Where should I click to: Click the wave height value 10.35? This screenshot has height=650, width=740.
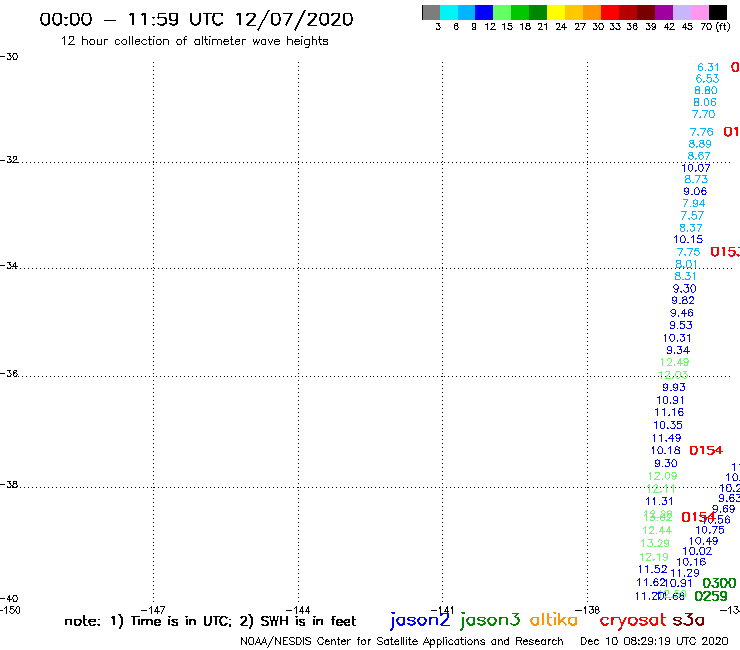[668, 425]
